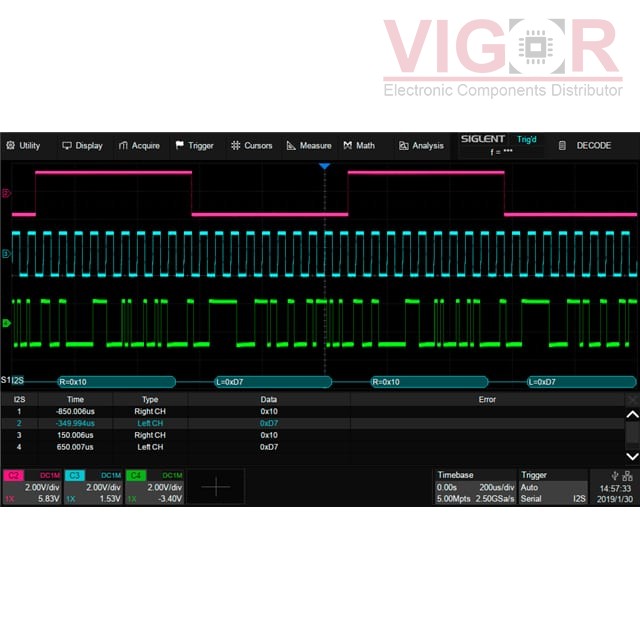640x640 pixels.
Task: Click the Acquire waveform icon
Action: pos(123,146)
